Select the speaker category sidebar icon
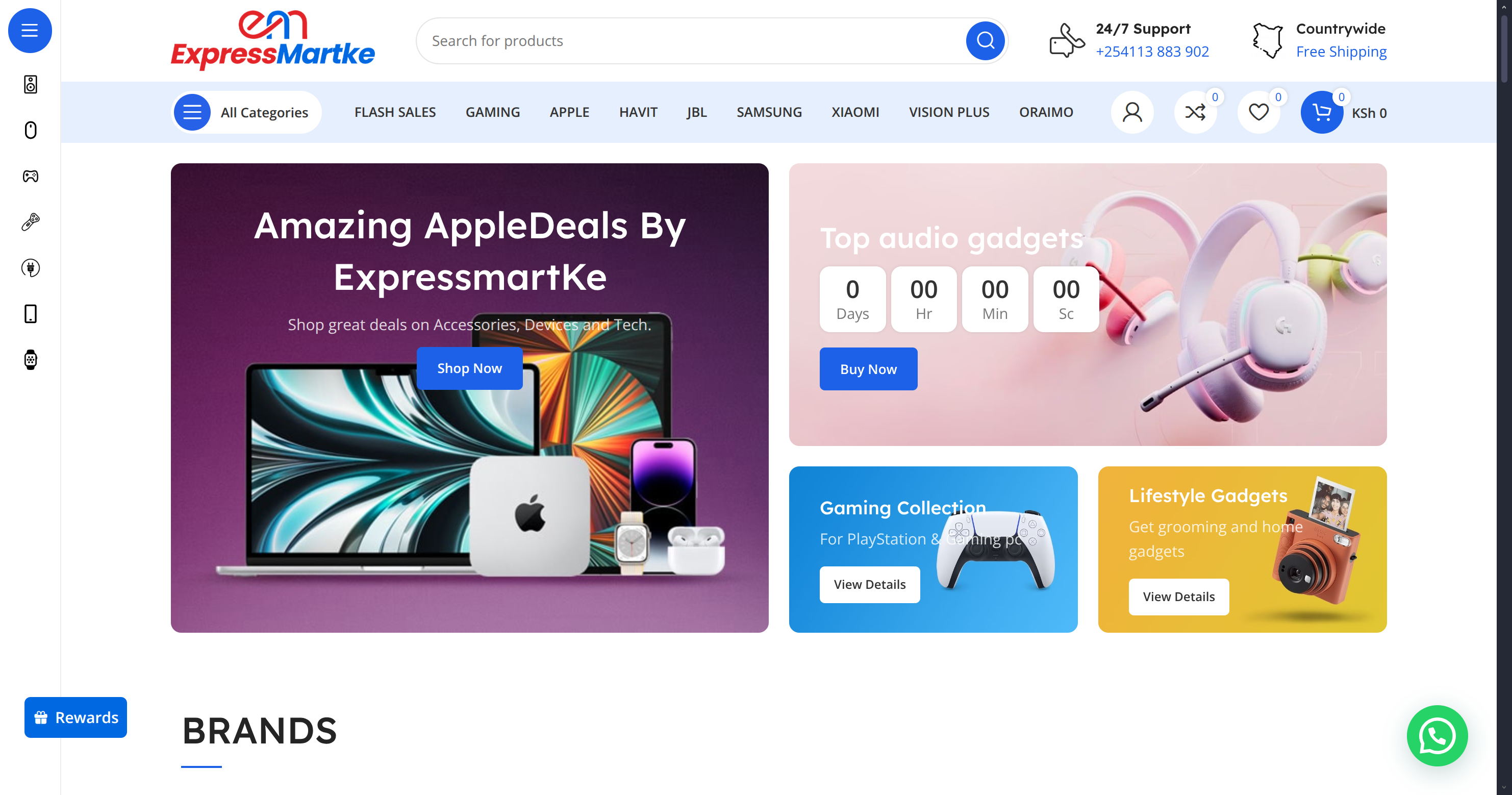Image resolution: width=1512 pixels, height=795 pixels. pos(31,85)
